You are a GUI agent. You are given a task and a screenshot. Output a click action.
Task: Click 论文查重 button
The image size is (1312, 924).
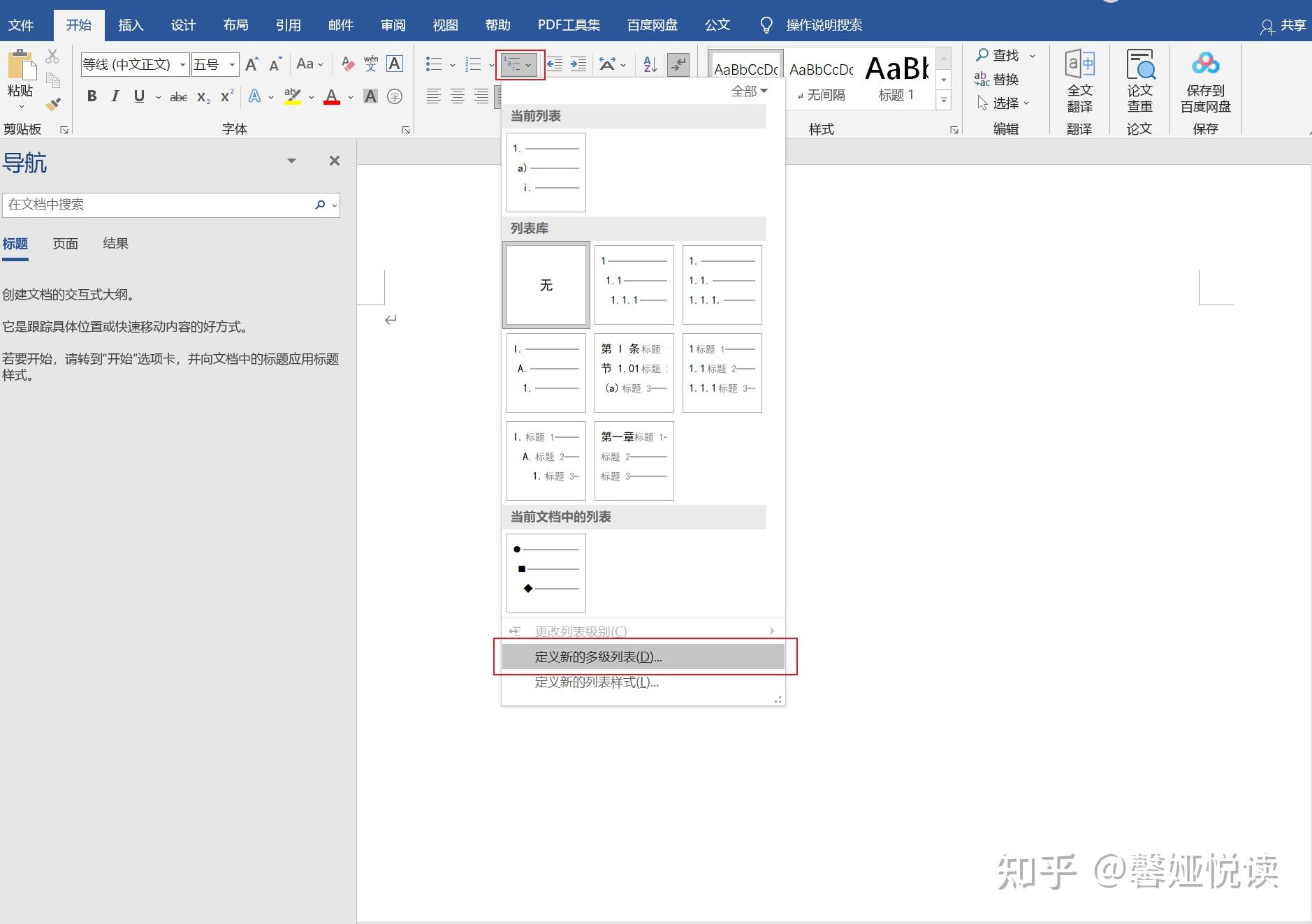coord(1139,81)
